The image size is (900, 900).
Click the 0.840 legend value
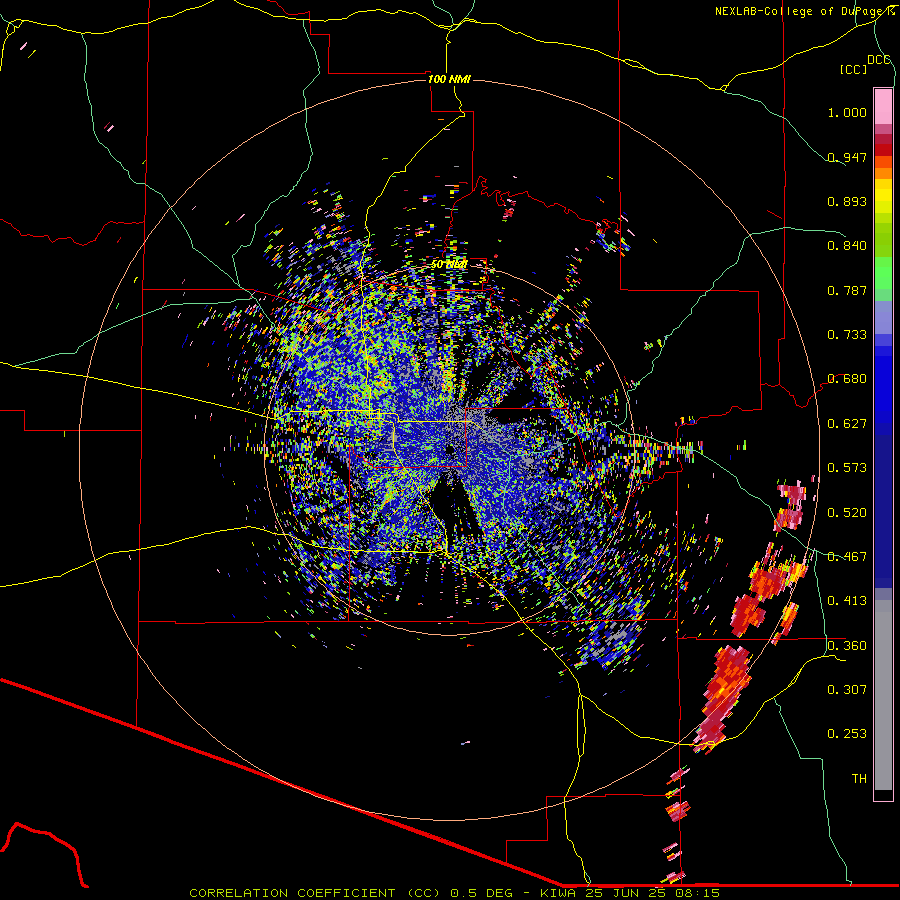pos(847,246)
